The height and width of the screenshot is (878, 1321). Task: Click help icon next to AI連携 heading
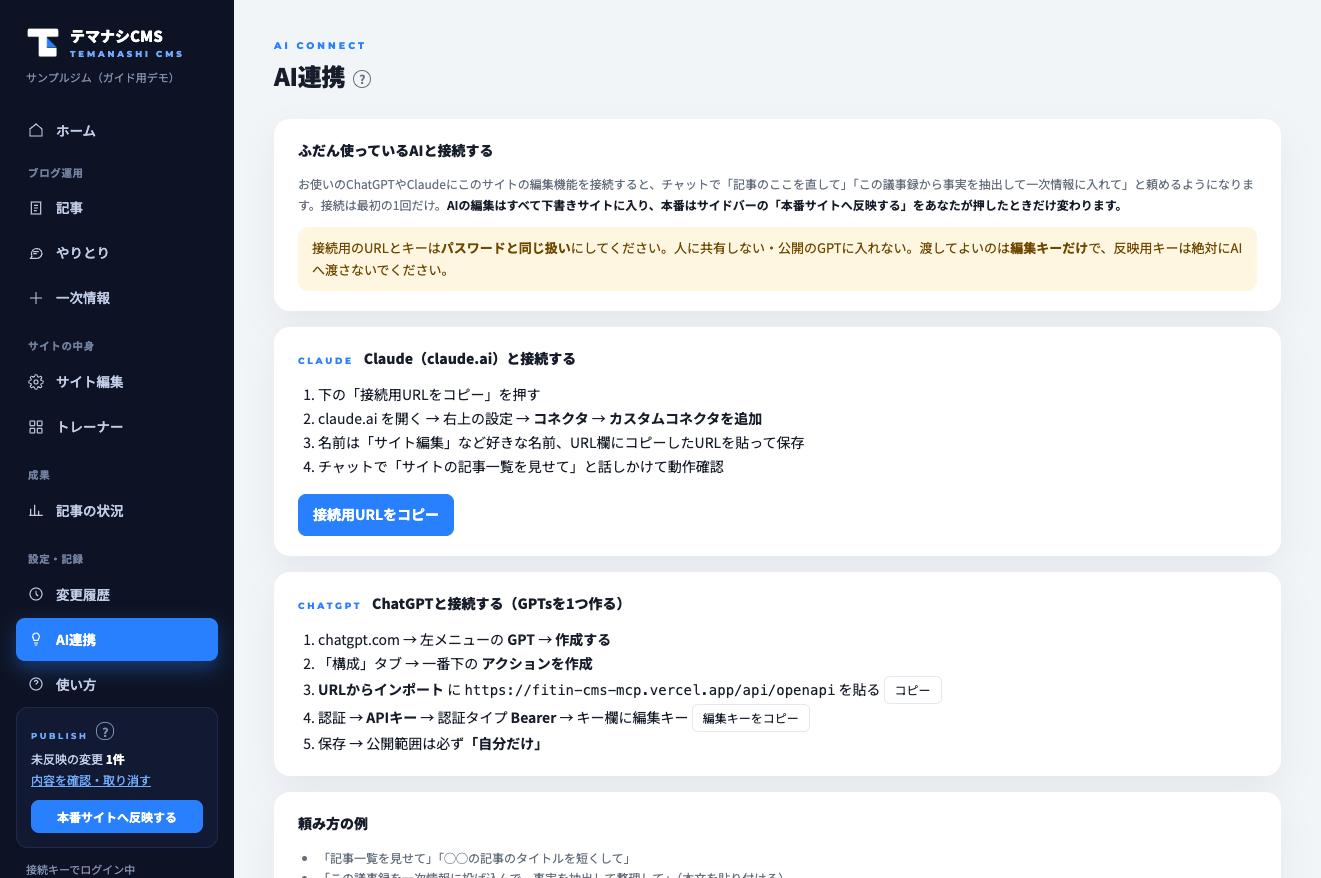[362, 79]
